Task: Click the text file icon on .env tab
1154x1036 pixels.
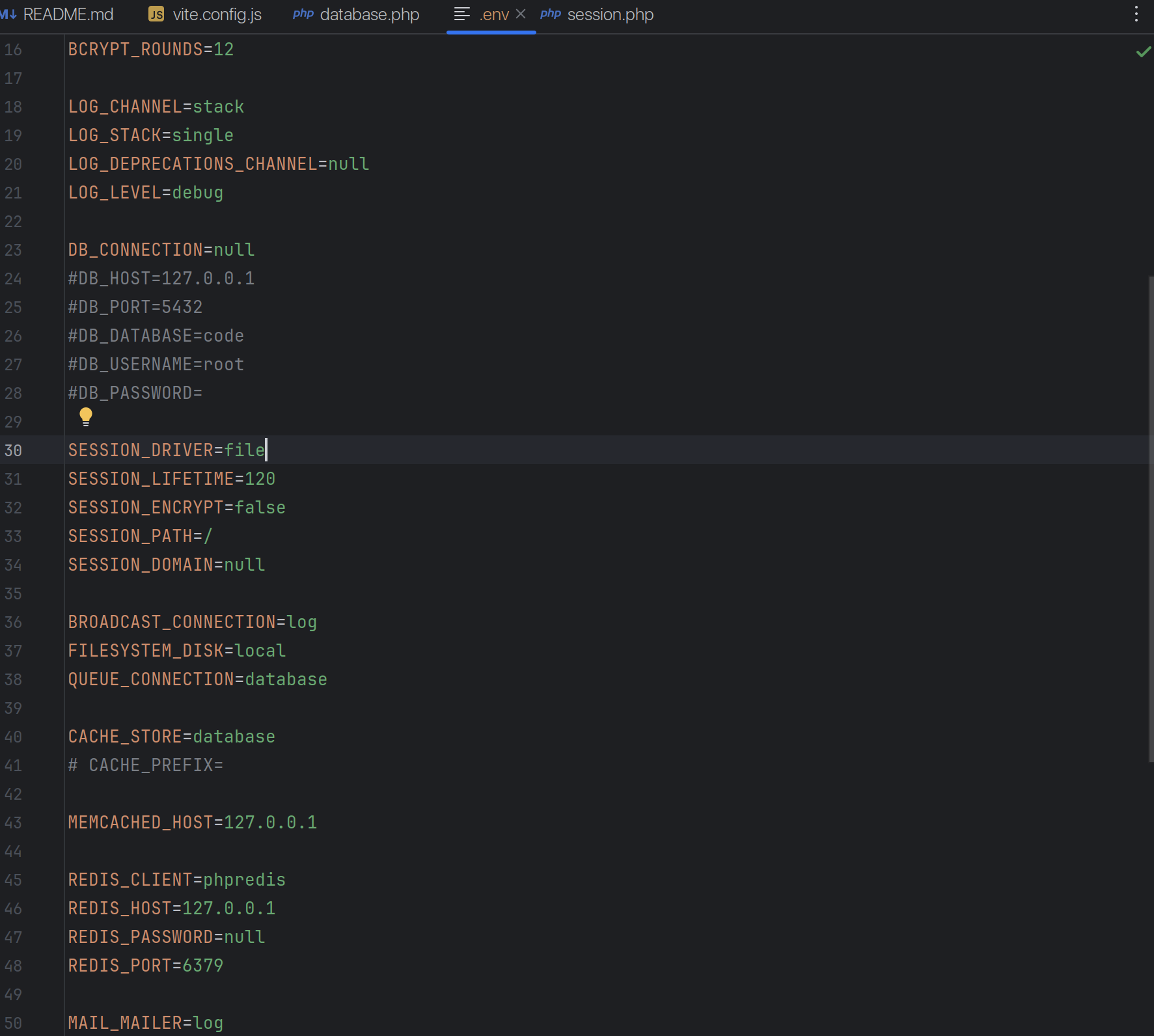Action: (462, 14)
